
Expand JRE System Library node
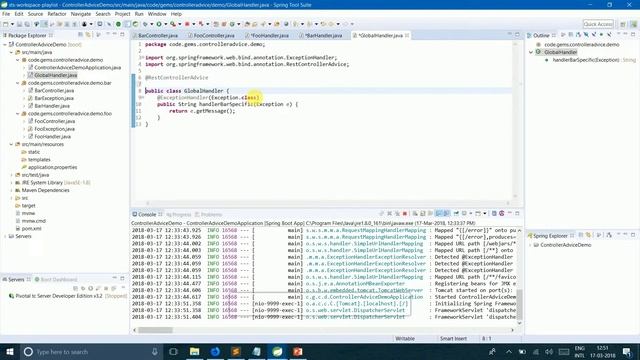coord(11,182)
